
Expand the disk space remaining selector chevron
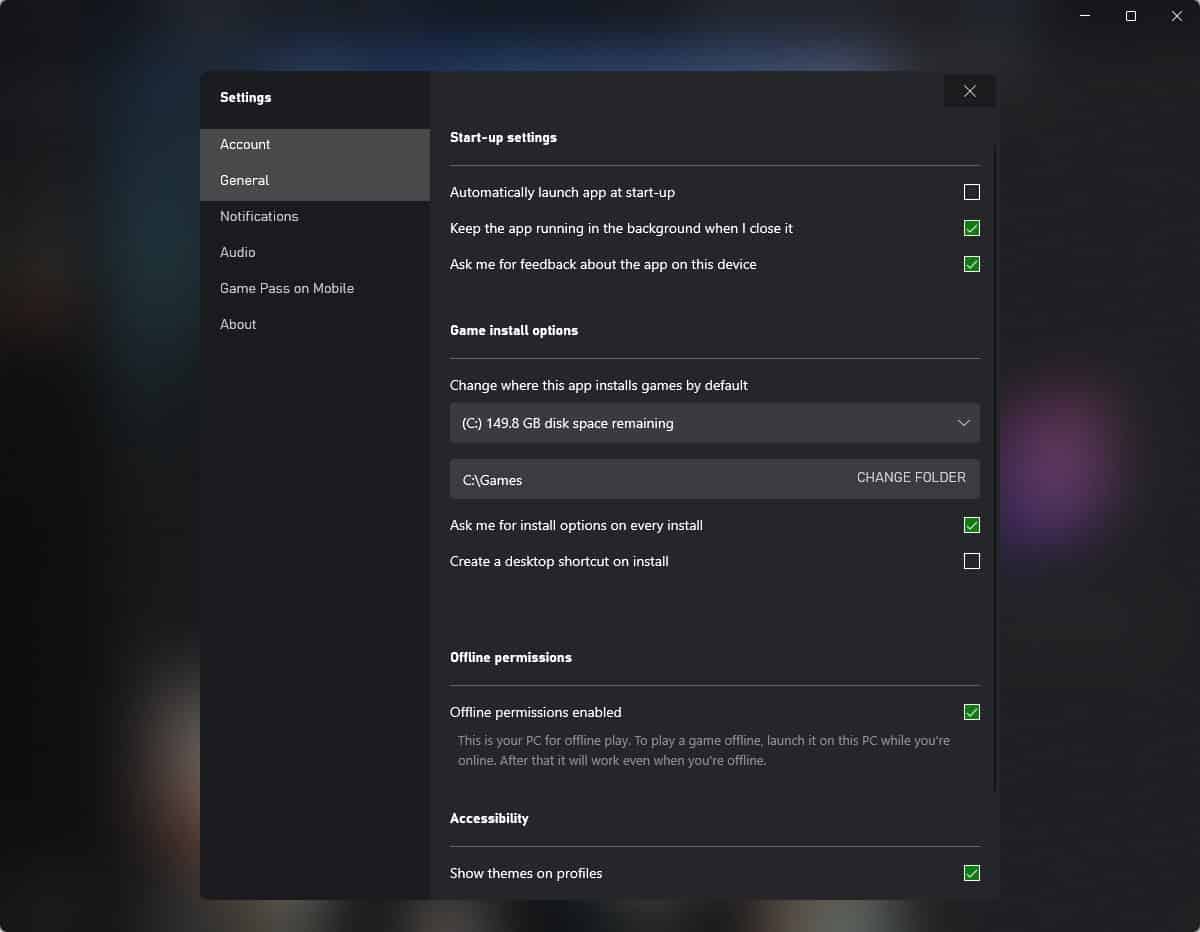[x=965, y=423]
